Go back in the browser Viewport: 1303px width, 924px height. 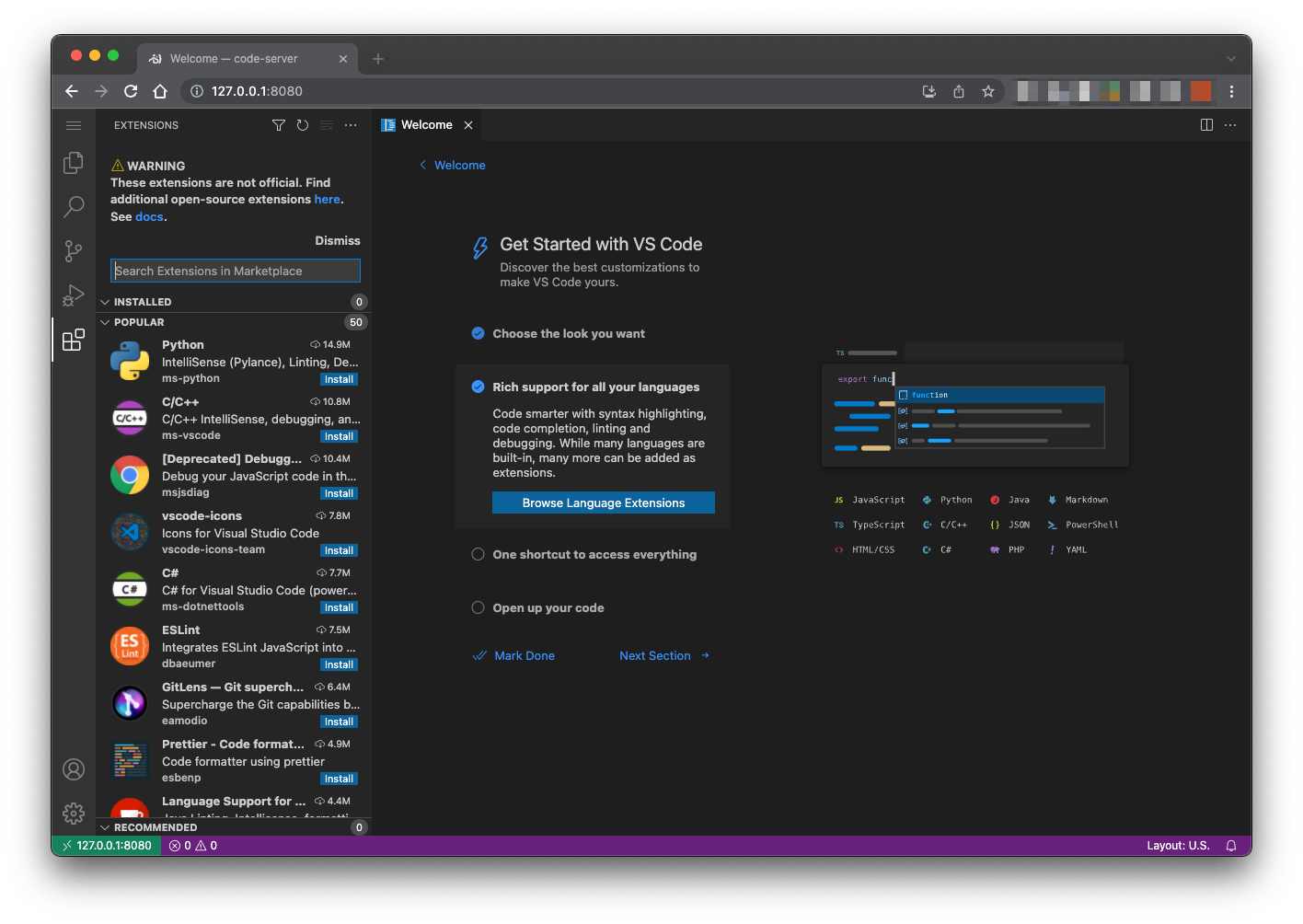click(x=72, y=91)
